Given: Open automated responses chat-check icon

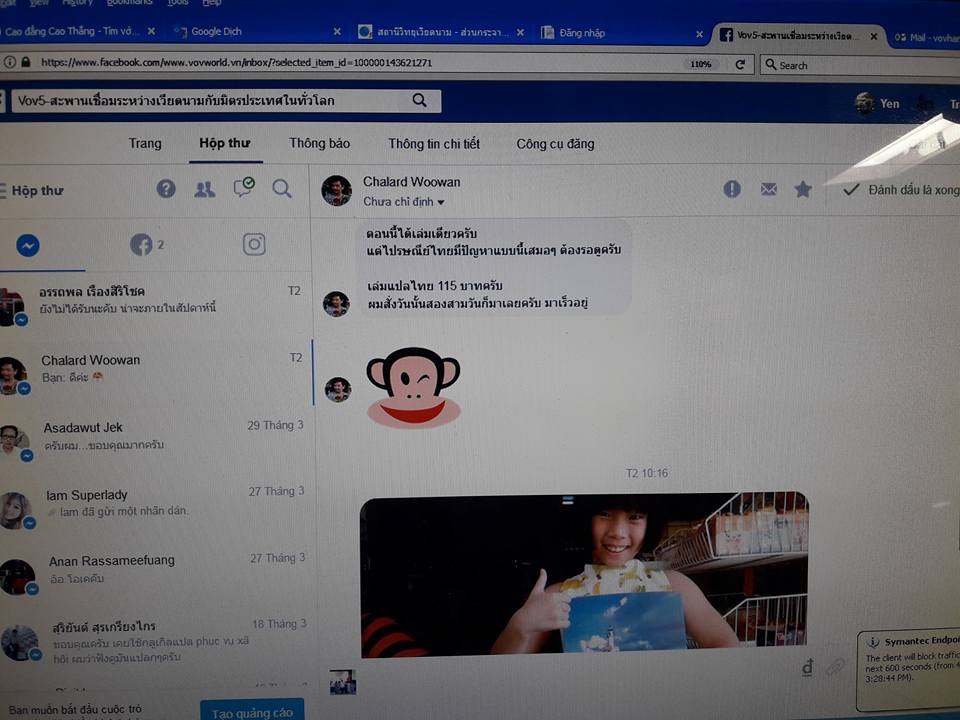Looking at the screenshot, I should (x=244, y=188).
